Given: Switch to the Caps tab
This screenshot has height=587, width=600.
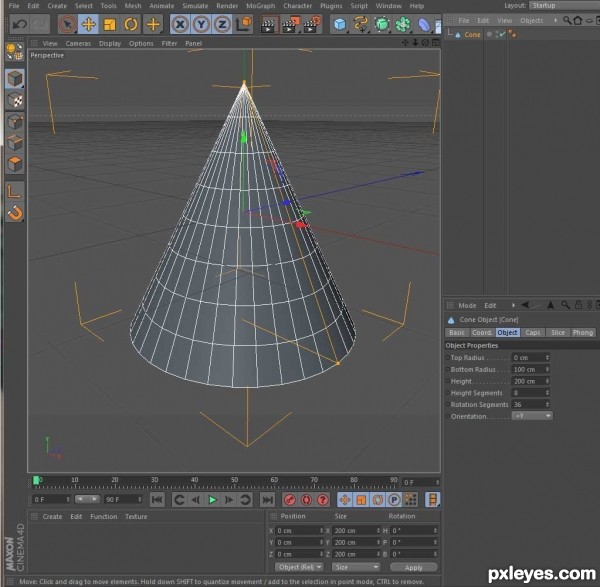Looking at the screenshot, I should point(533,333).
